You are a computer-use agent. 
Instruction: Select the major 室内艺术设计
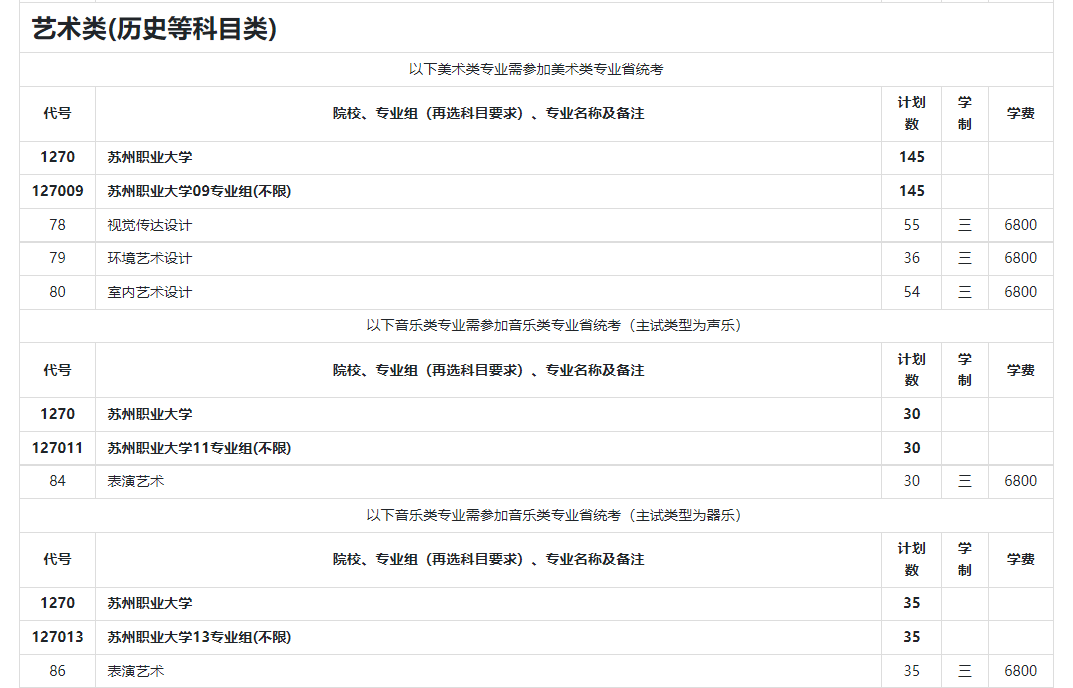150,292
